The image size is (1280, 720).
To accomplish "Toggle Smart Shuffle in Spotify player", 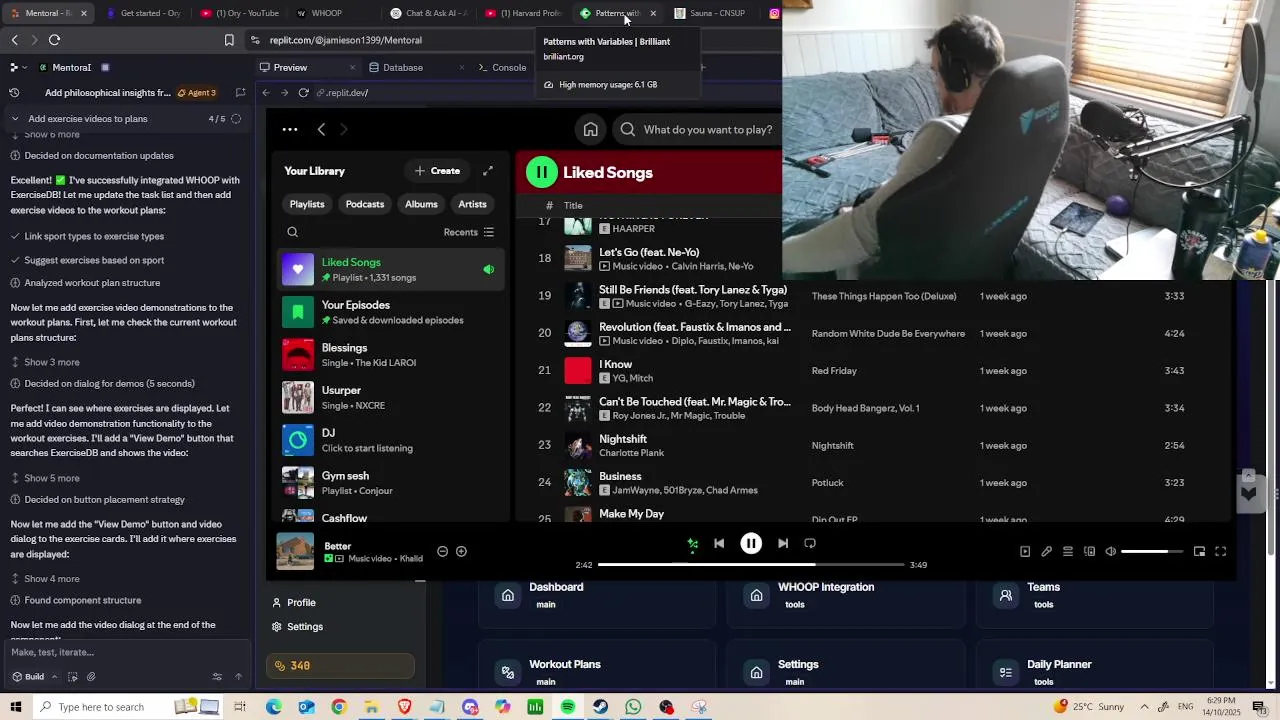I will point(692,543).
